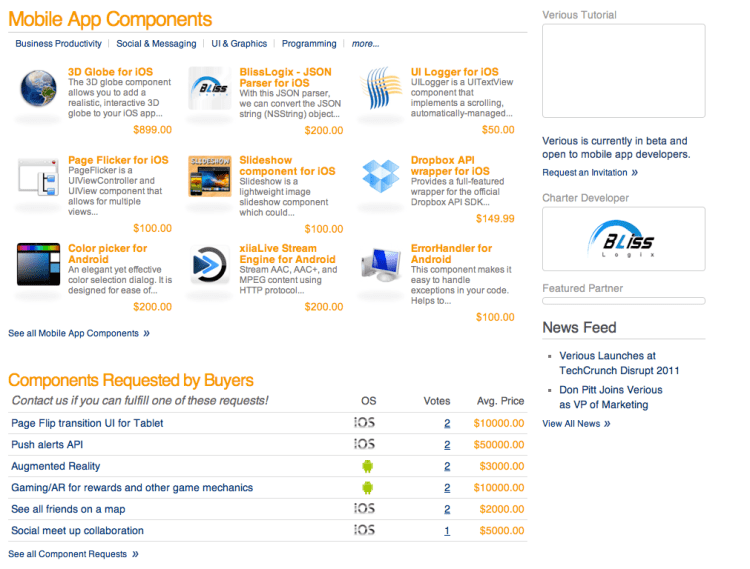Open the Color picker for Android icon
The image size is (750, 569).
(38, 264)
